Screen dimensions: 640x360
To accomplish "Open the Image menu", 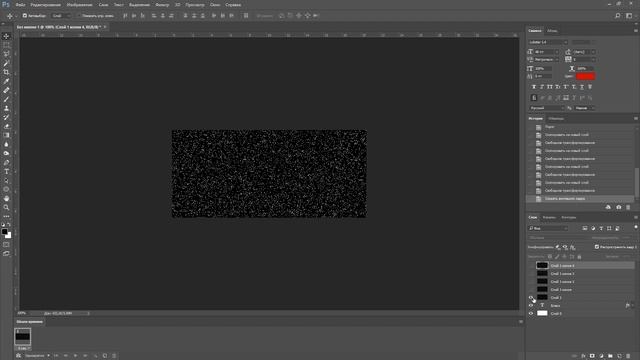I will [x=80, y=5].
